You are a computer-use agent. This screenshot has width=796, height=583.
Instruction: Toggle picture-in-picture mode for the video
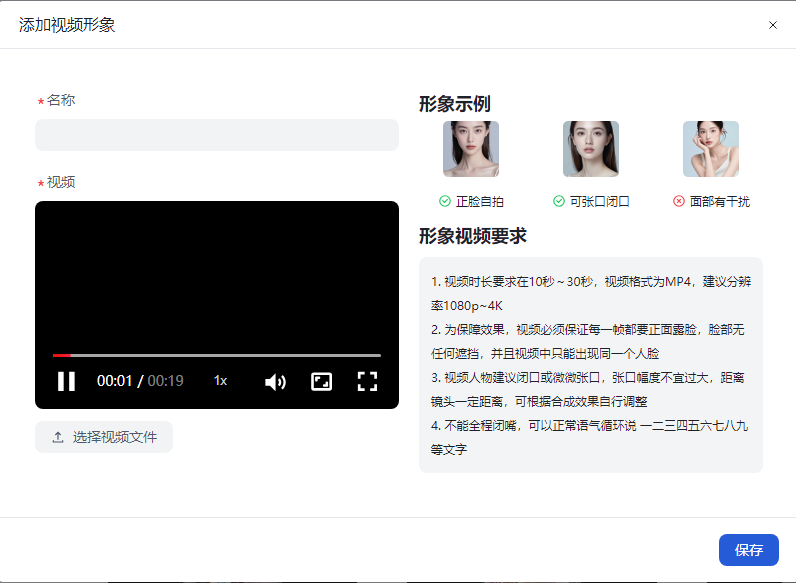pyautogui.click(x=321, y=381)
